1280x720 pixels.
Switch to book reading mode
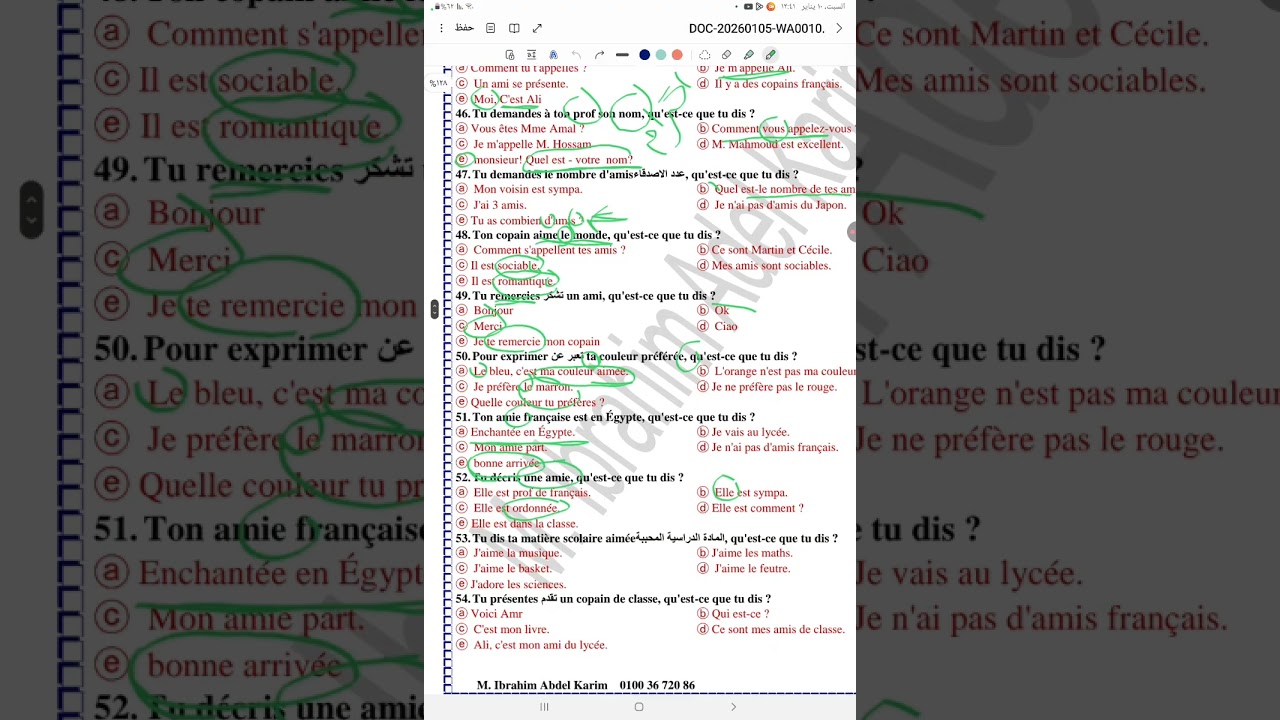click(x=514, y=28)
